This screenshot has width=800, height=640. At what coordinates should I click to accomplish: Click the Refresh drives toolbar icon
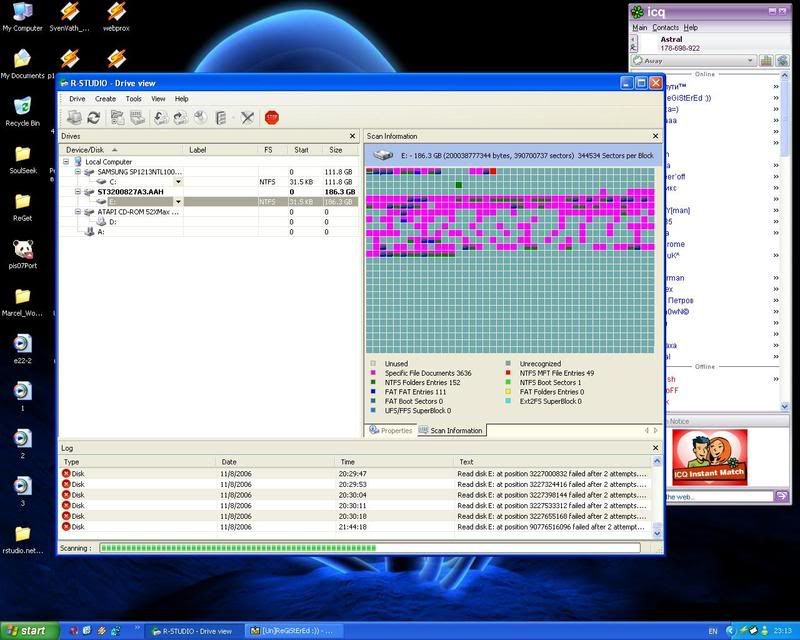[93, 118]
